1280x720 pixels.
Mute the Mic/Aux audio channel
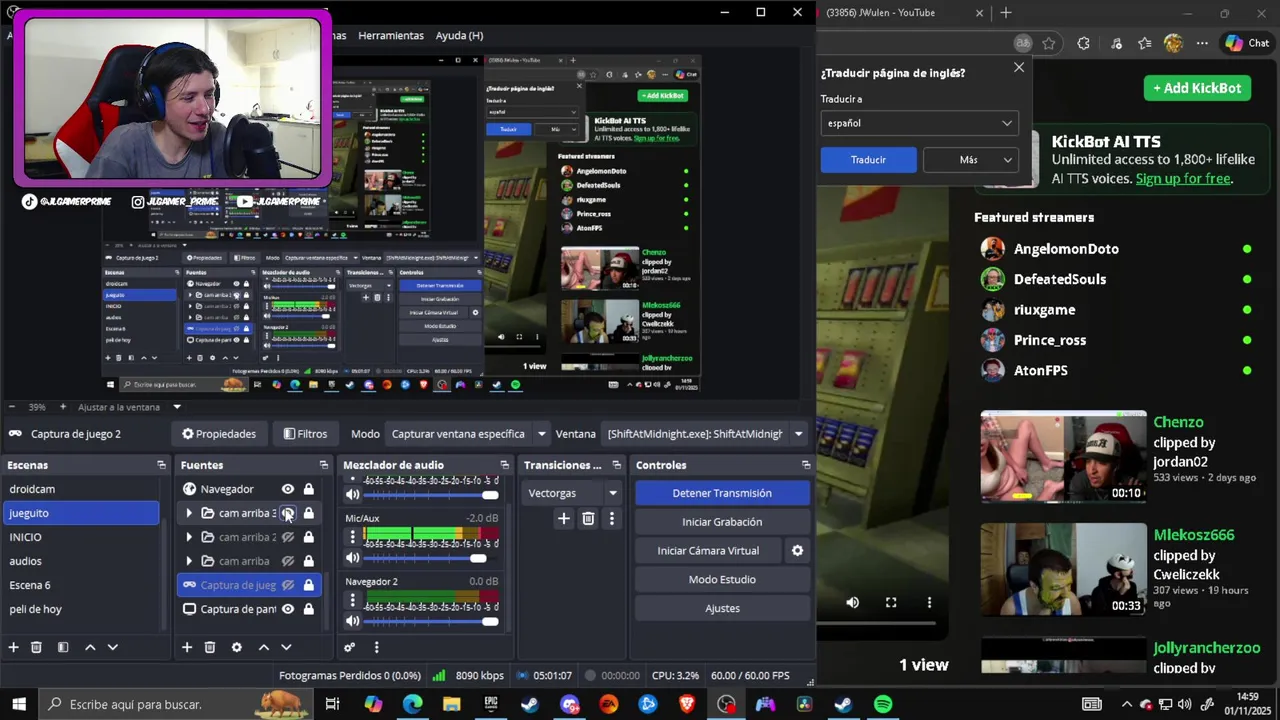click(352, 558)
